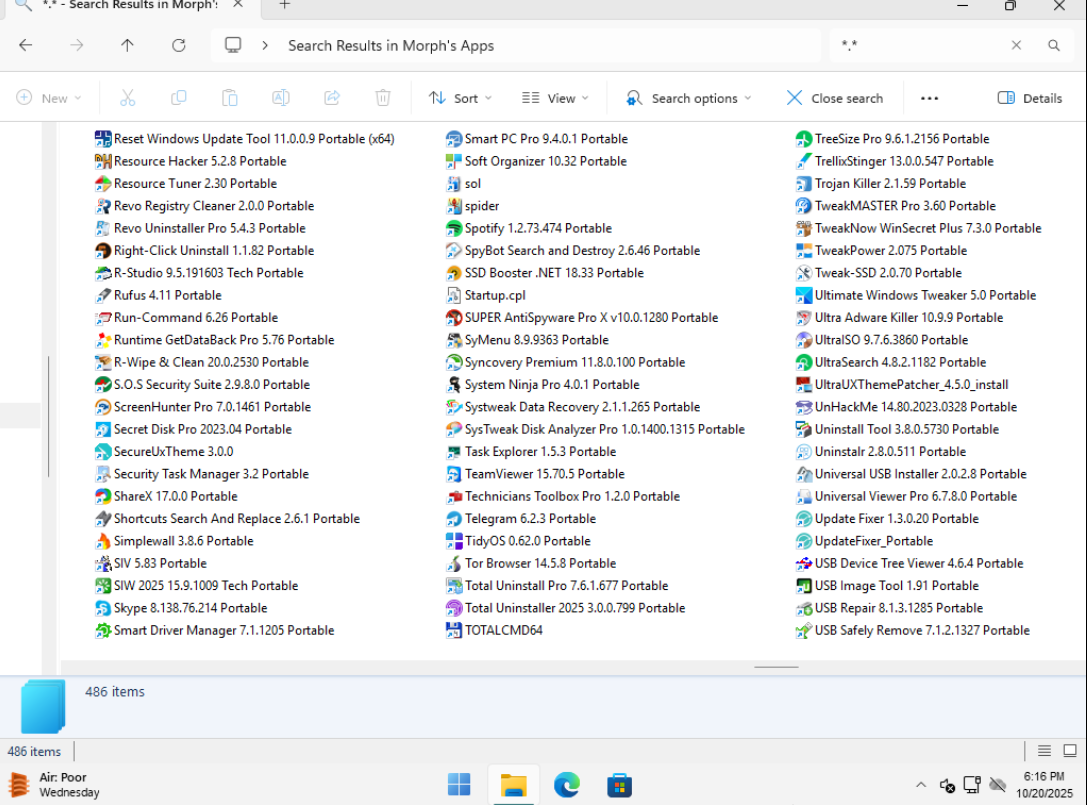Click the horizontal scrollbar thumb
Screen dimensions: 1087x805
(x=776, y=667)
